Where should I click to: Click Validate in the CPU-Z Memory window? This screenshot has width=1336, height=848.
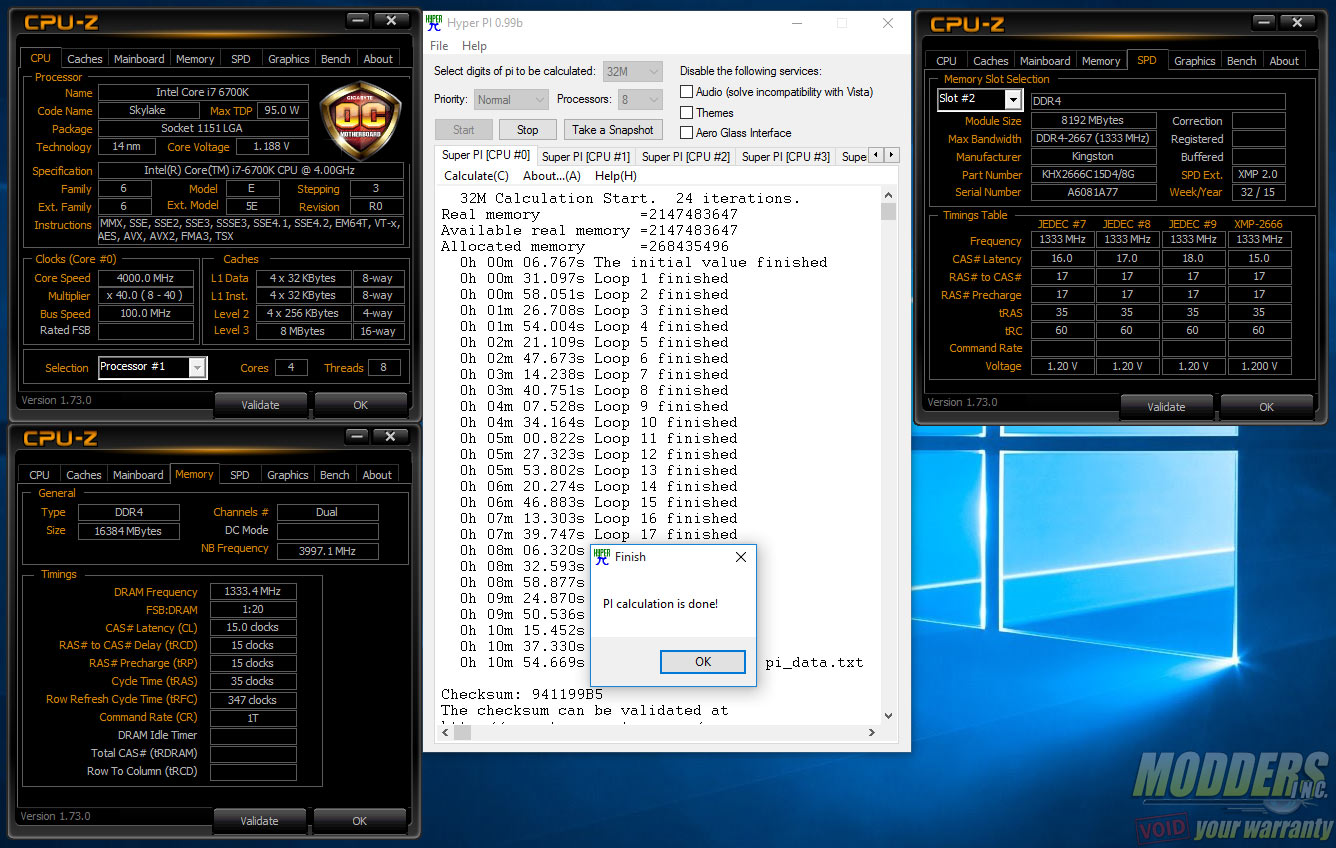[259, 821]
